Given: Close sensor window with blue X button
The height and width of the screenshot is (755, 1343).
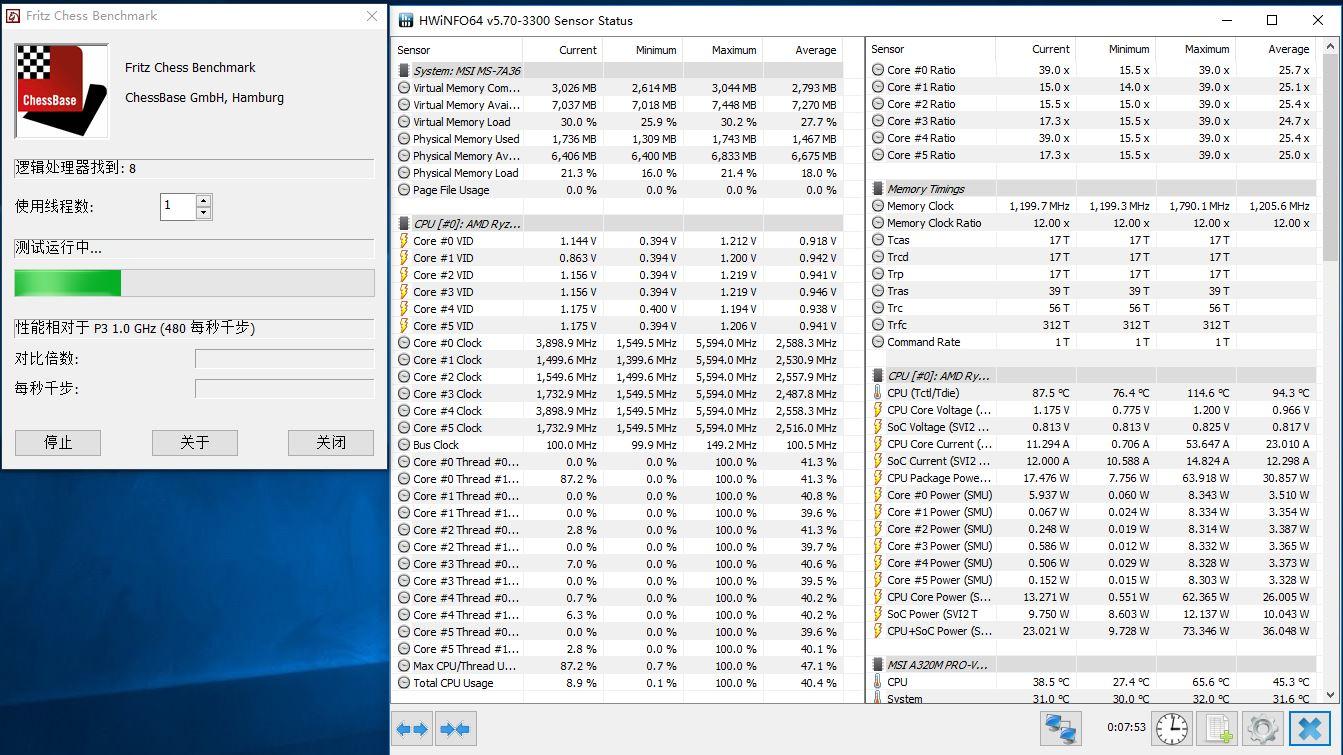Looking at the screenshot, I should (1309, 729).
